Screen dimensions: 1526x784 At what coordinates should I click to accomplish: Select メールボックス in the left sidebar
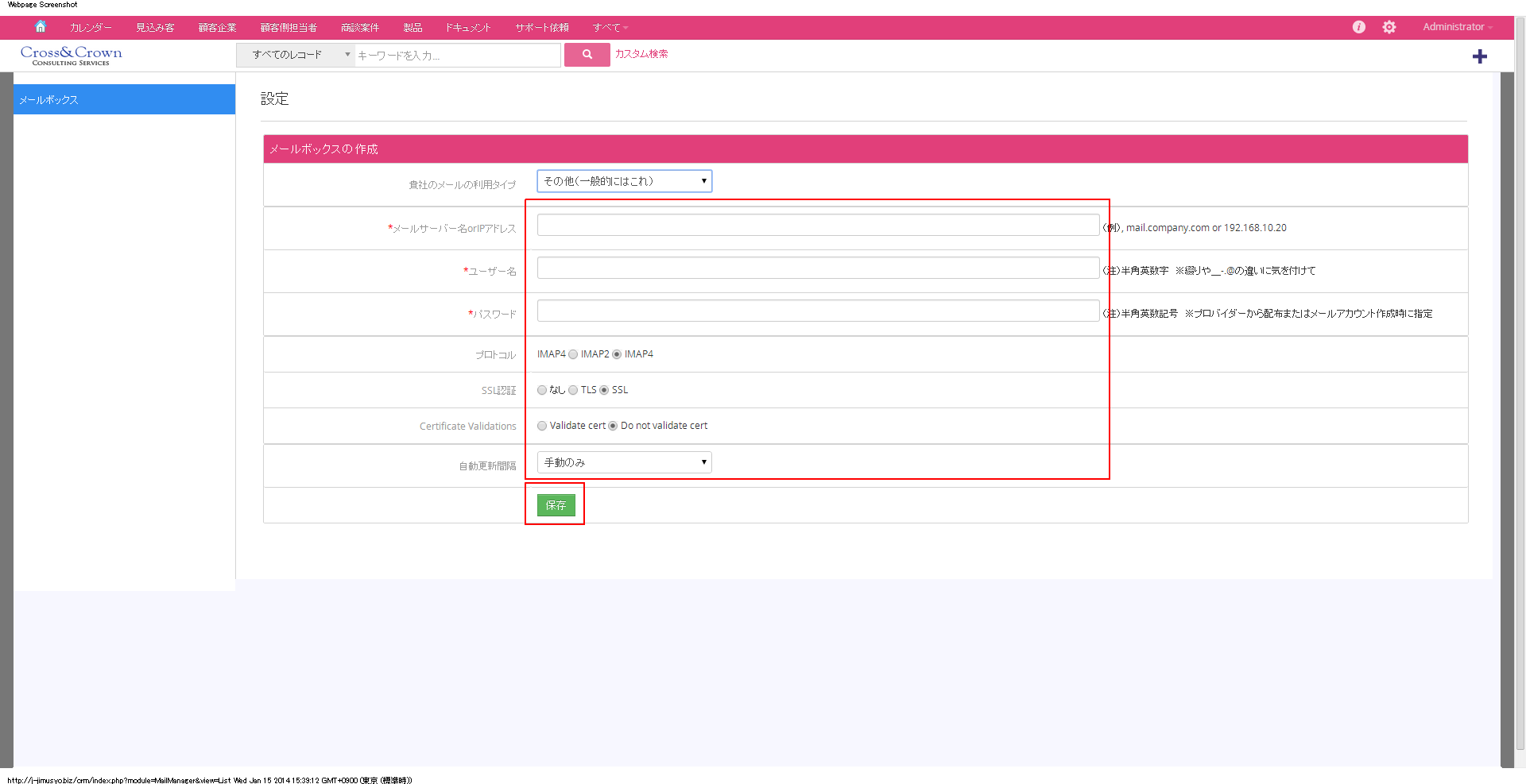pos(124,99)
